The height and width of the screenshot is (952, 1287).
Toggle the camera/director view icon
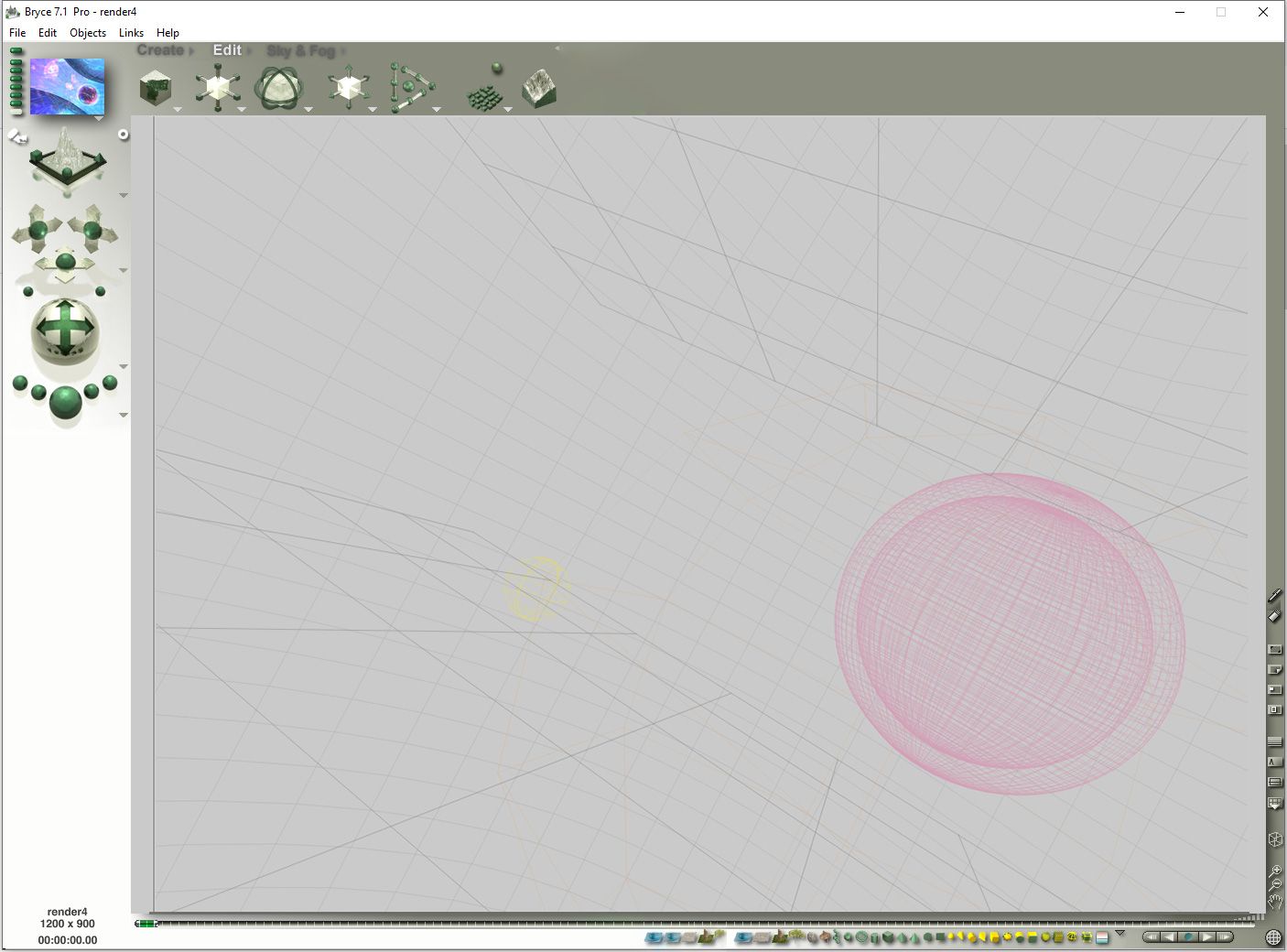[x=17, y=137]
